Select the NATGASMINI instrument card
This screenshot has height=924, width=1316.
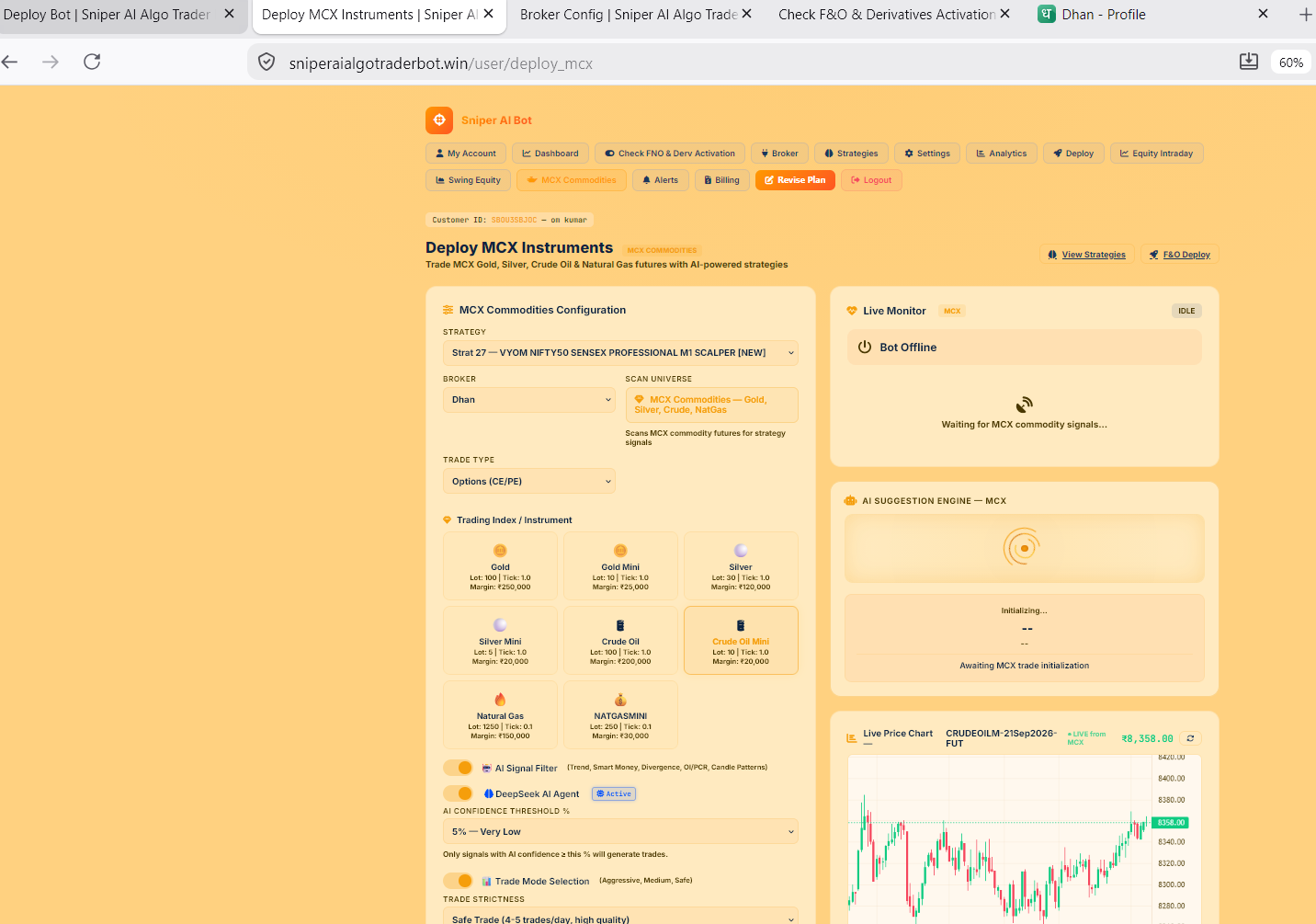coord(620,715)
